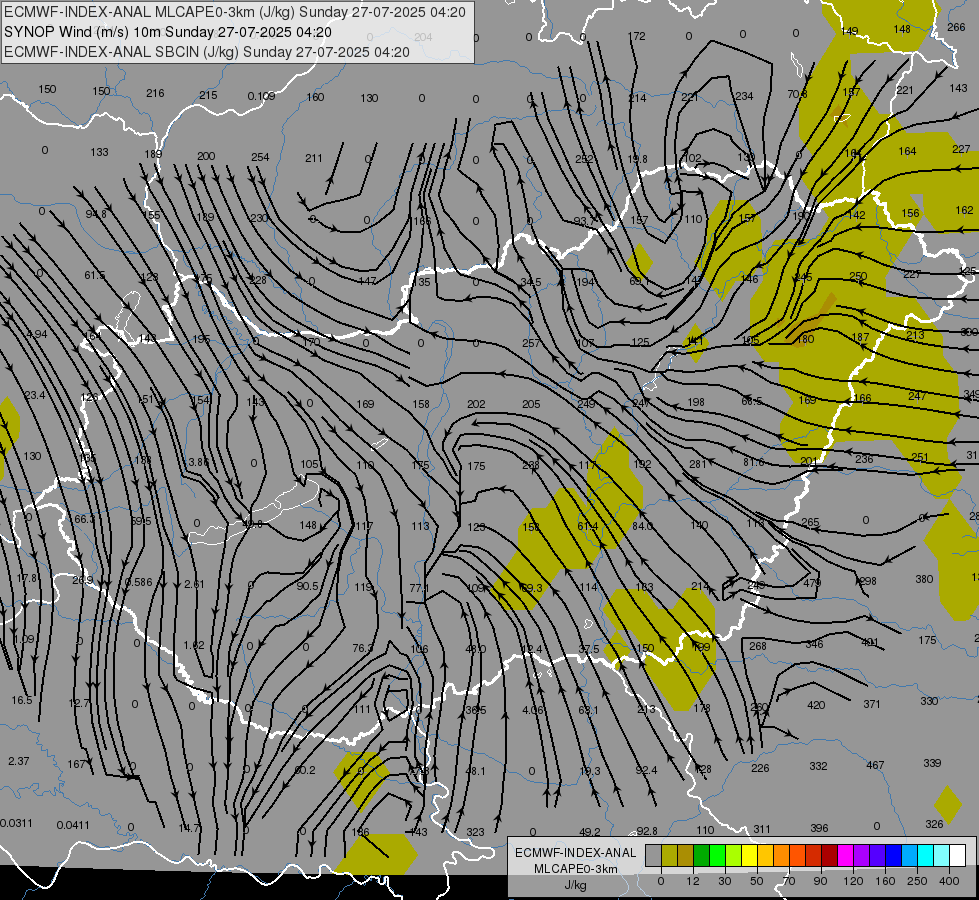Image resolution: width=979 pixels, height=900 pixels.
Task: Click the map value 0.109
Action: pyautogui.click(x=261, y=96)
